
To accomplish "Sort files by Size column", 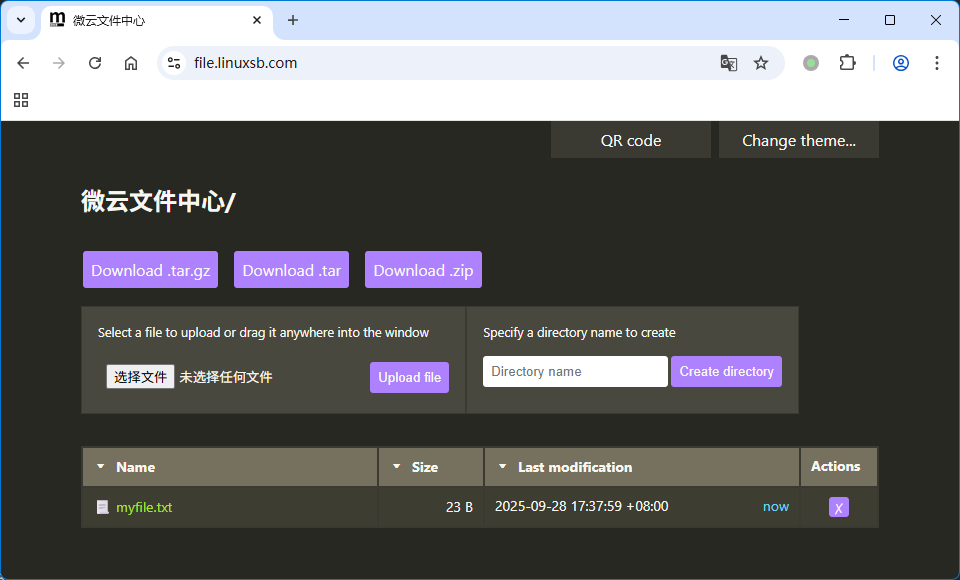I will pos(425,467).
